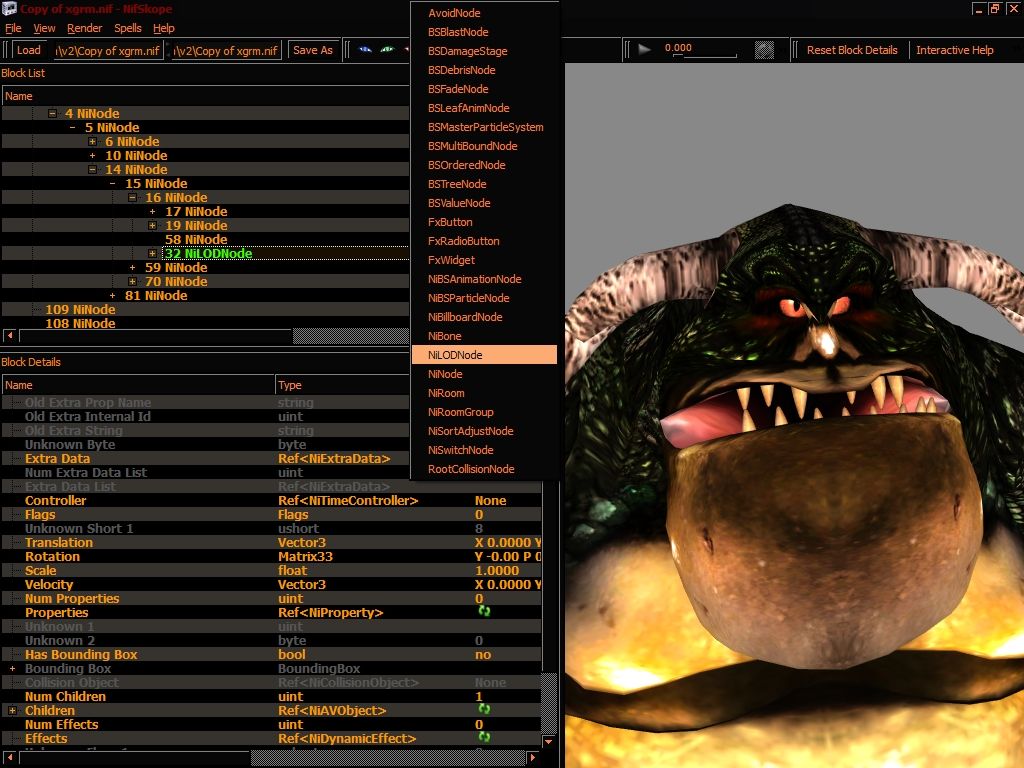Click the Save As button

click(313, 50)
